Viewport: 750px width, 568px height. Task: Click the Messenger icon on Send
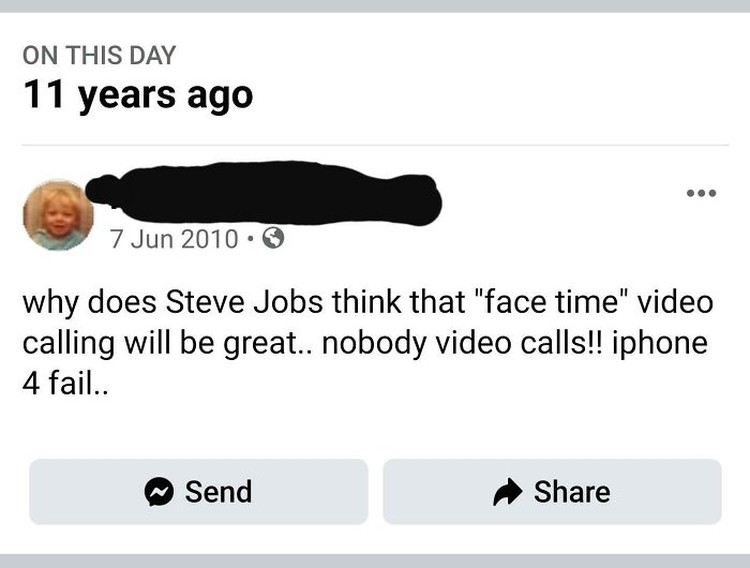click(x=157, y=492)
